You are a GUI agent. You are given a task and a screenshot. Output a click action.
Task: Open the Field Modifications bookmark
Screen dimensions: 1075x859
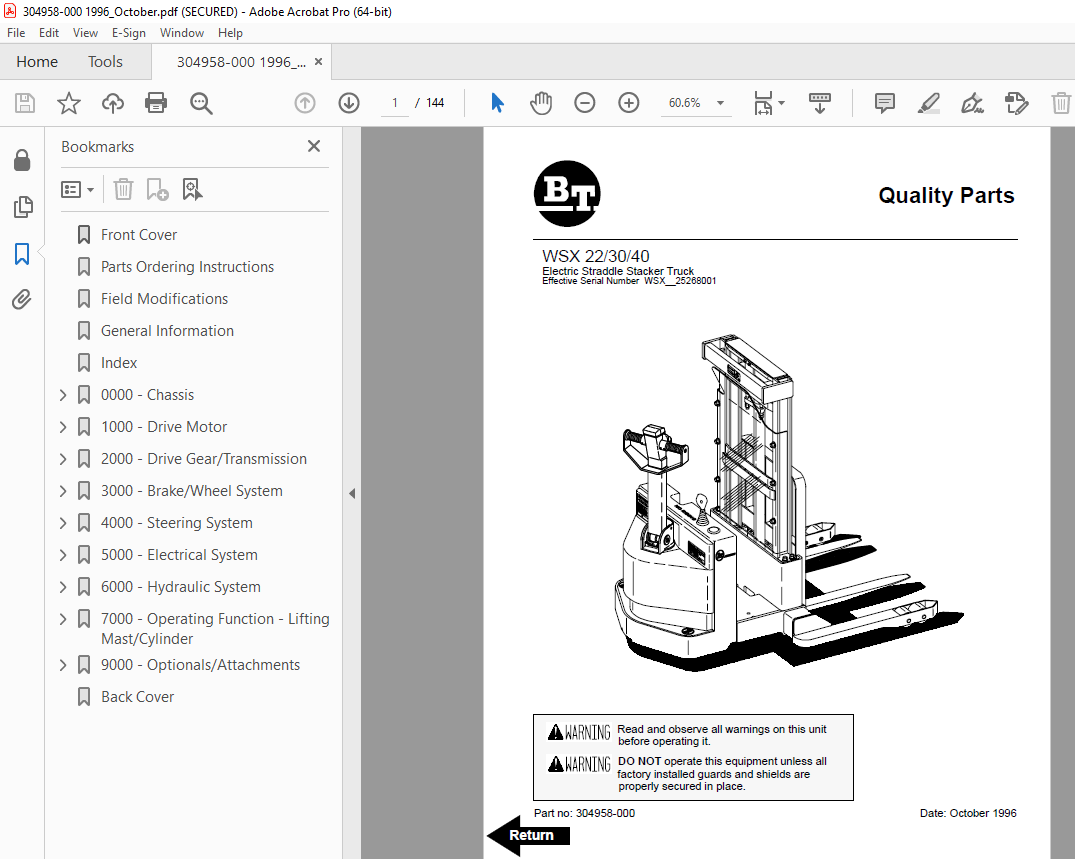pyautogui.click(x=164, y=299)
